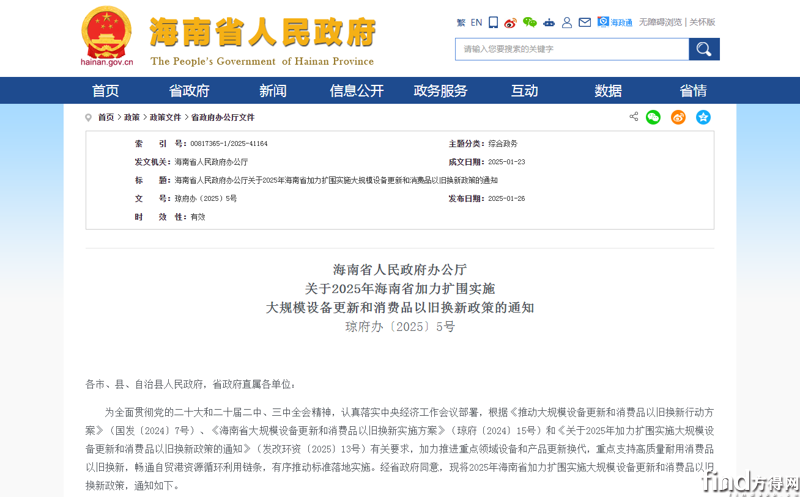Open the user account icon
The image size is (800, 497).
567,22
